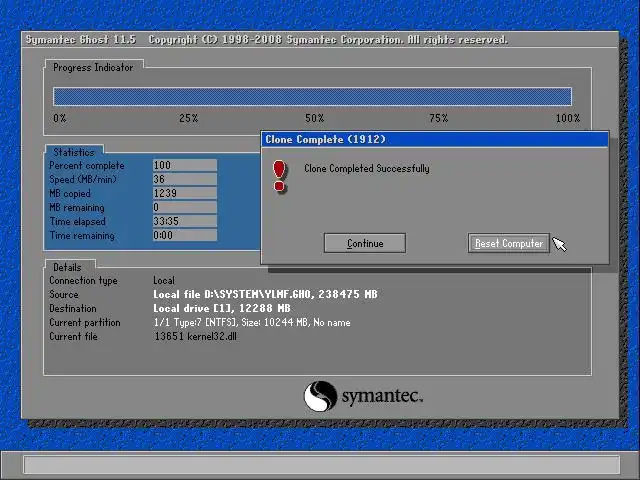Click the 50% progress marker
This screenshot has height=480, width=640.
[x=315, y=118]
